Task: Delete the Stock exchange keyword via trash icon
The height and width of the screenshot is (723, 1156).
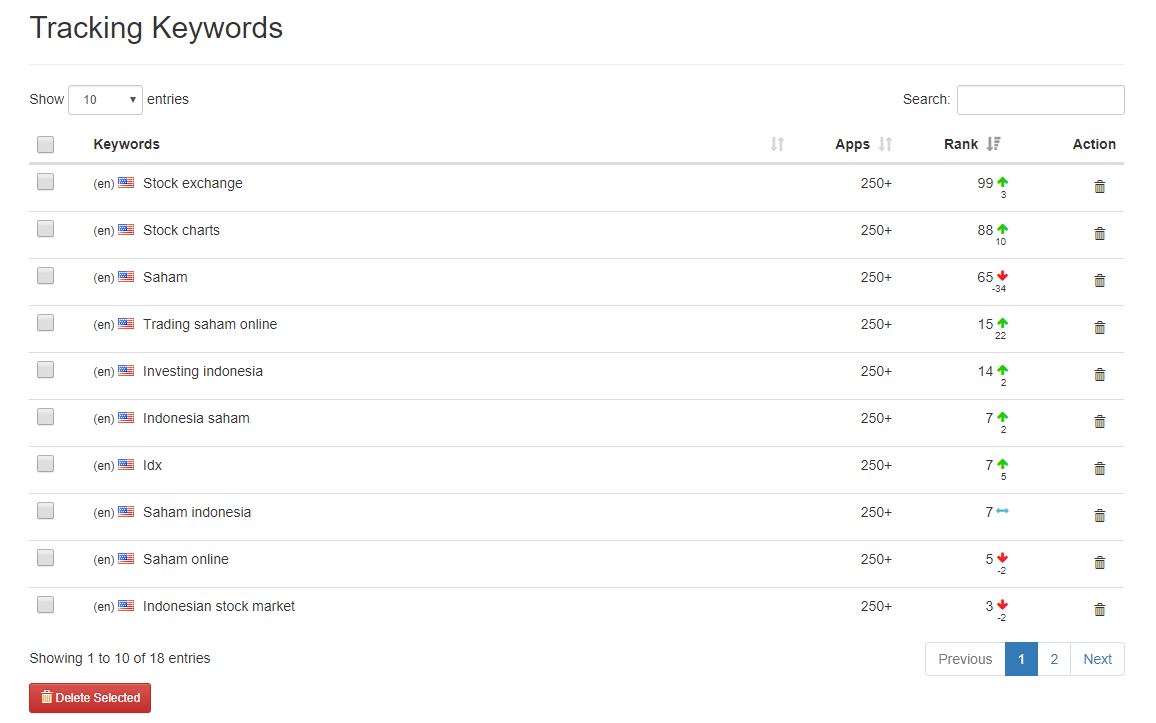Action: point(1099,186)
